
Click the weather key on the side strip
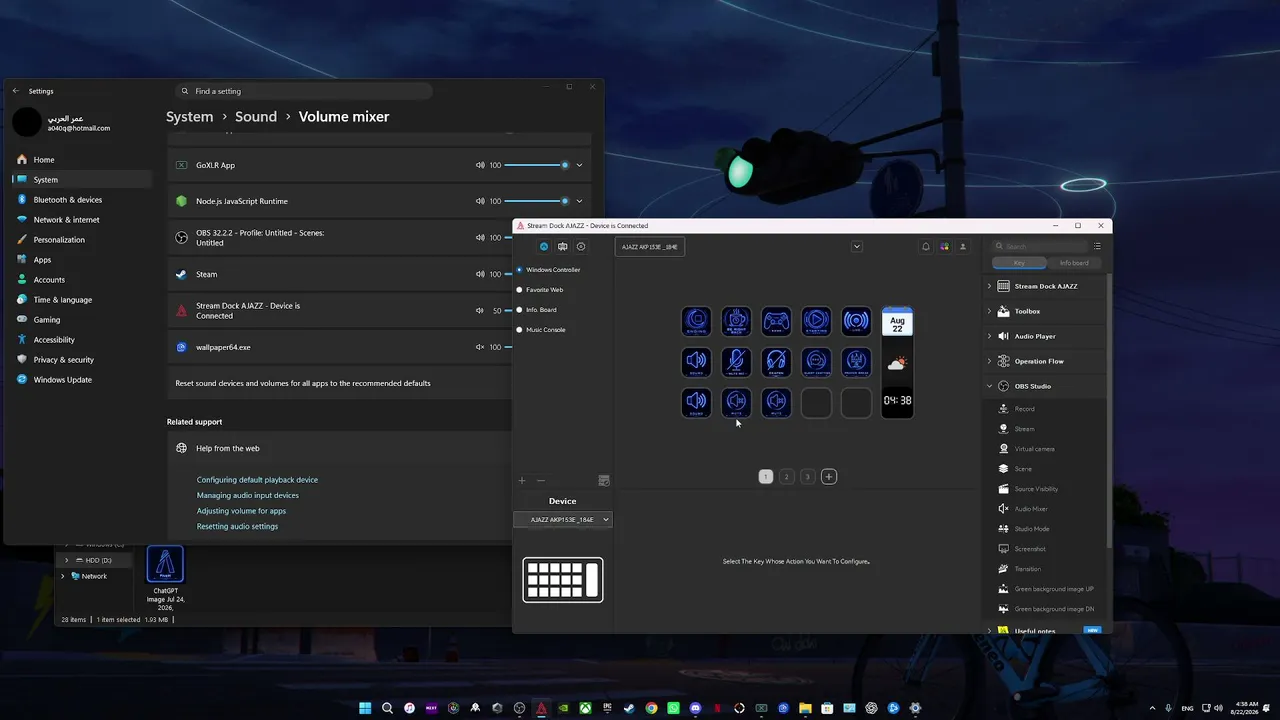pyautogui.click(x=897, y=363)
